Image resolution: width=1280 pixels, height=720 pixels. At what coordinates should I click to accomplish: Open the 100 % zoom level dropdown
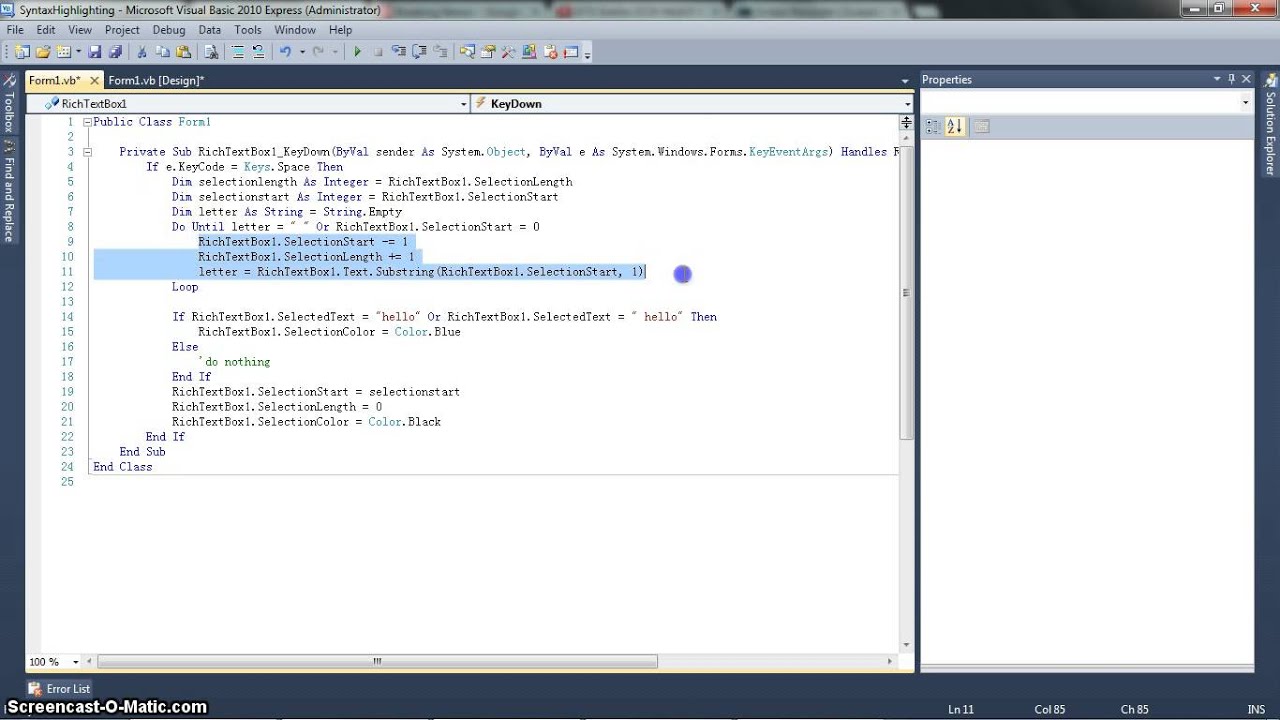(x=78, y=662)
